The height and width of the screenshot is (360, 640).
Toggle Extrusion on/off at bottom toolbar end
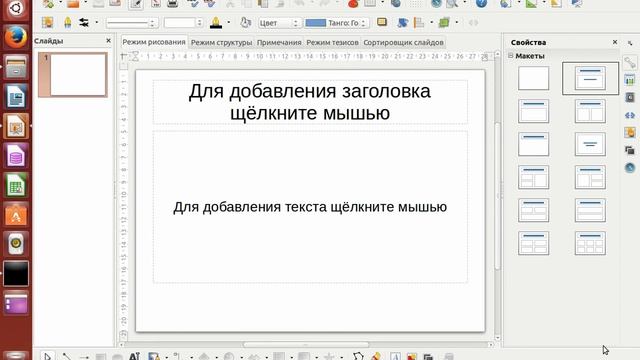(x=449, y=357)
